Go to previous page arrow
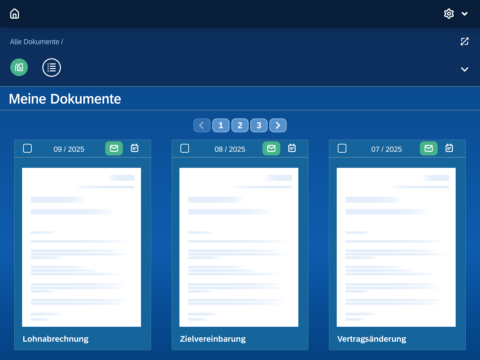Image resolution: width=480 pixels, height=360 pixels. [x=202, y=125]
